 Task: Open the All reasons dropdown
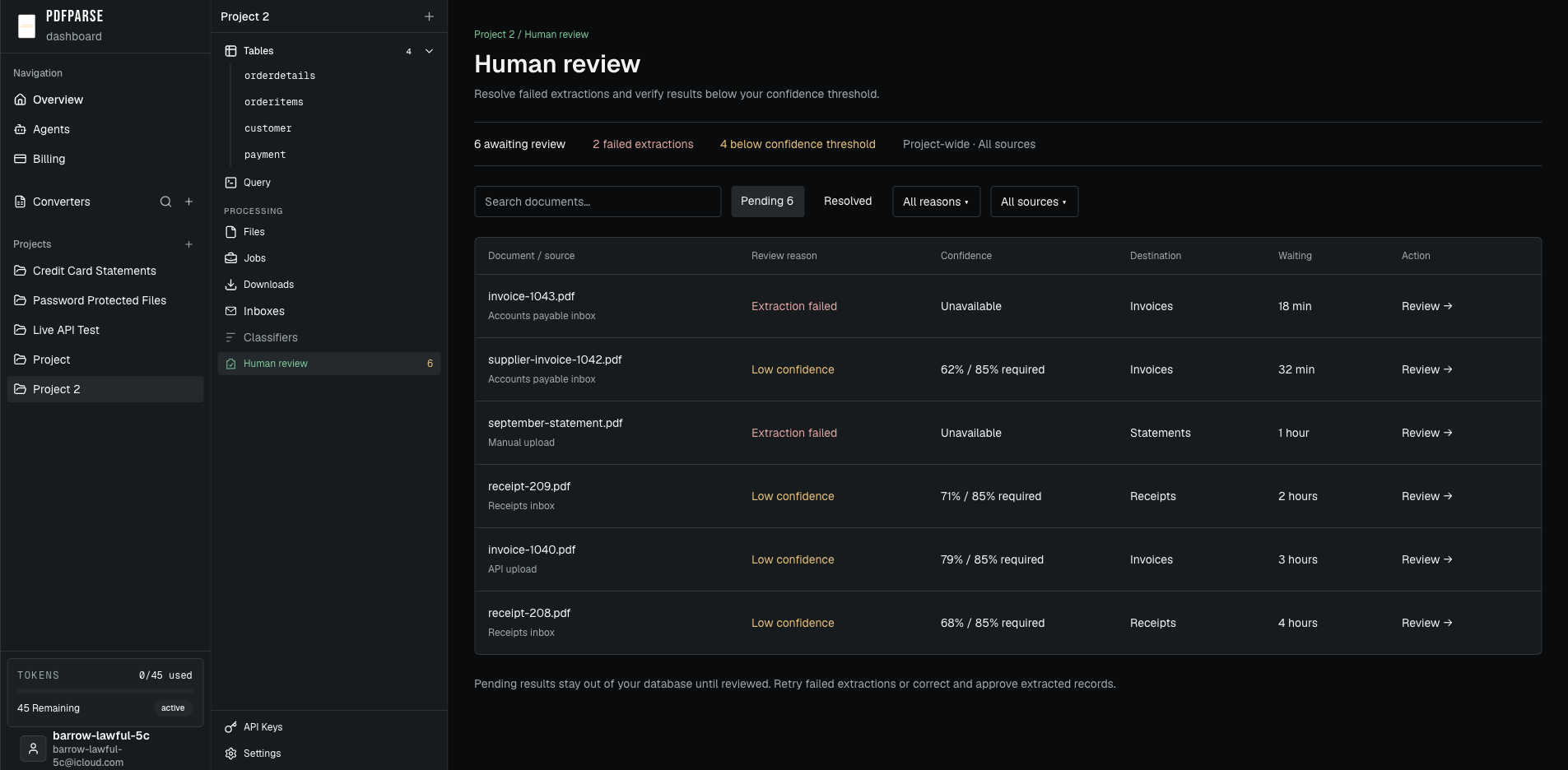[936, 202]
